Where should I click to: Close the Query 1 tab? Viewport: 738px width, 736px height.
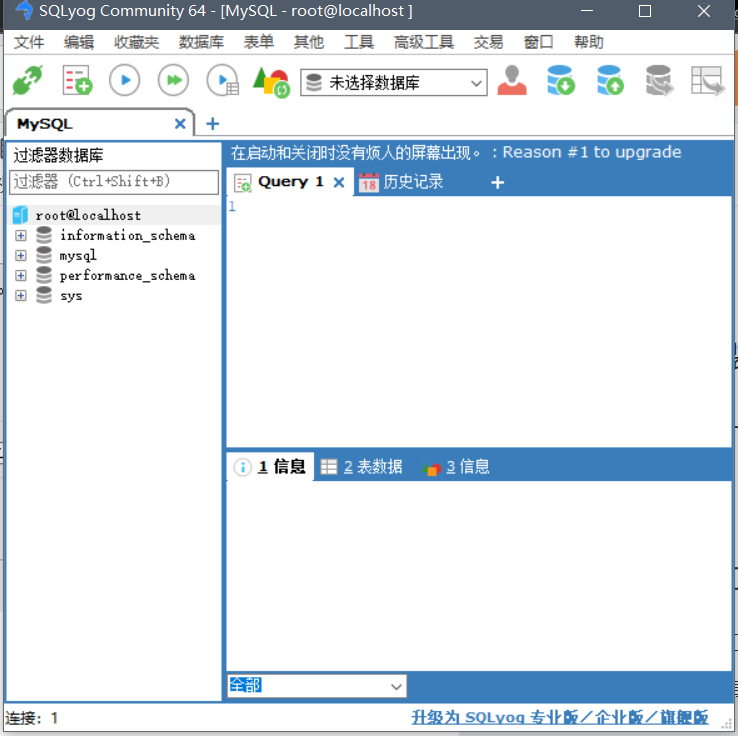pos(339,182)
